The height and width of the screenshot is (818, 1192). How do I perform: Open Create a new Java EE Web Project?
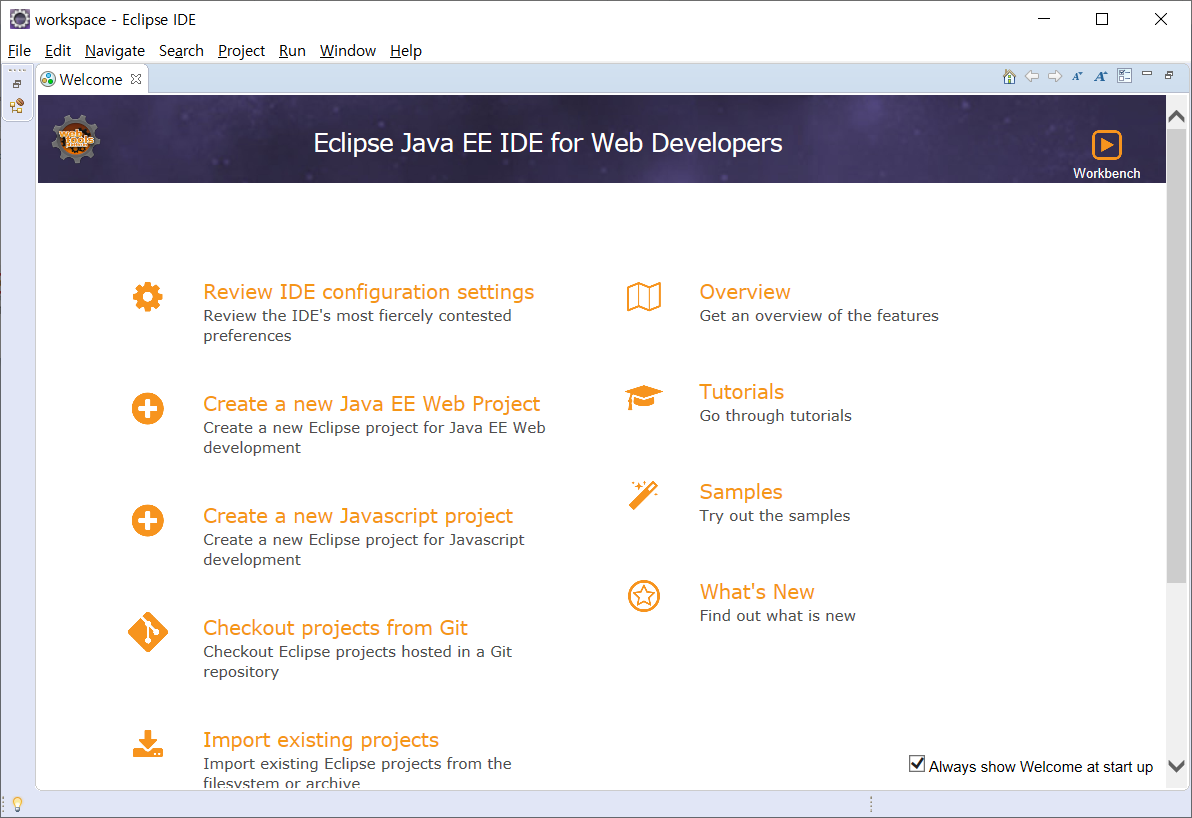[372, 404]
